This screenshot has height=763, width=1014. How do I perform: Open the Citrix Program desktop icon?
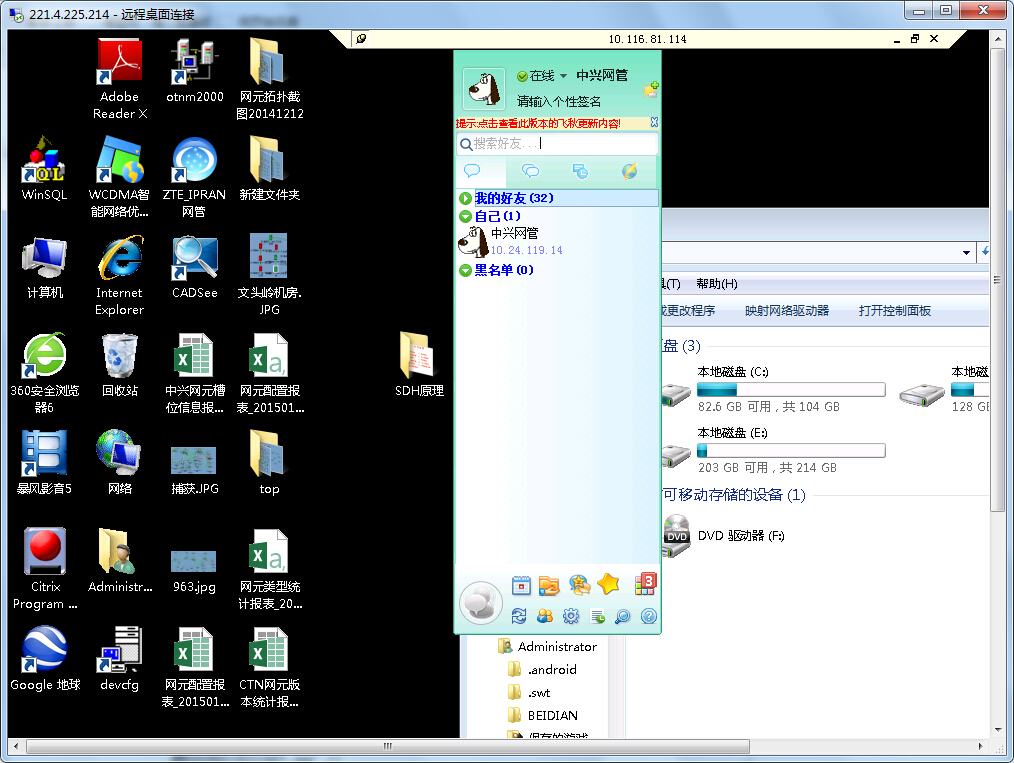tap(45, 568)
